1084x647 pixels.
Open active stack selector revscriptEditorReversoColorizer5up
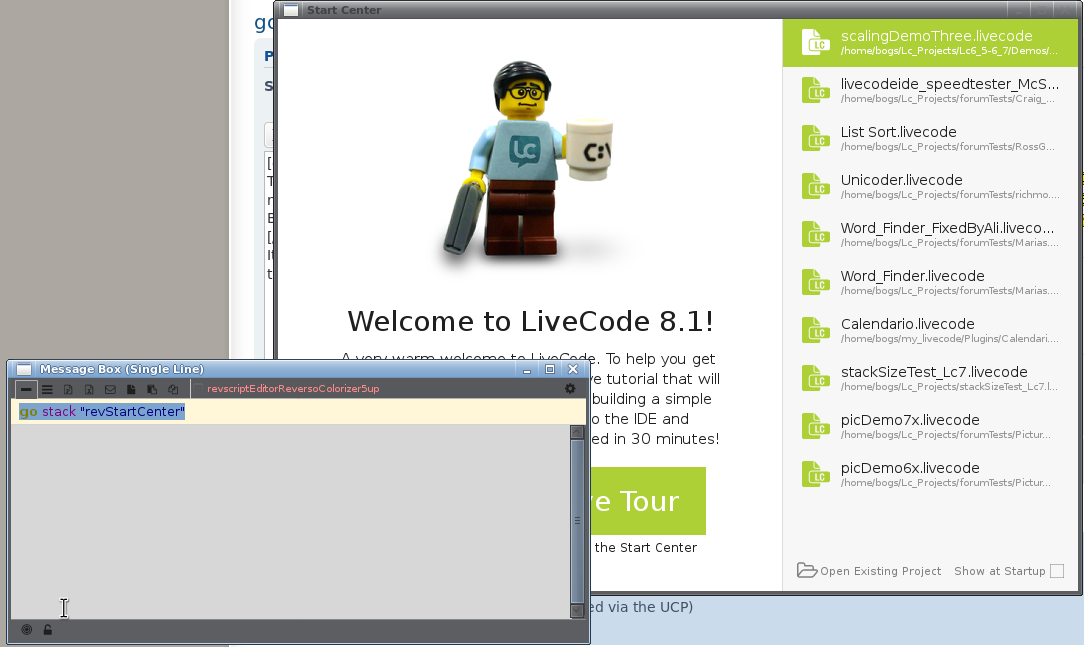tap(293, 388)
